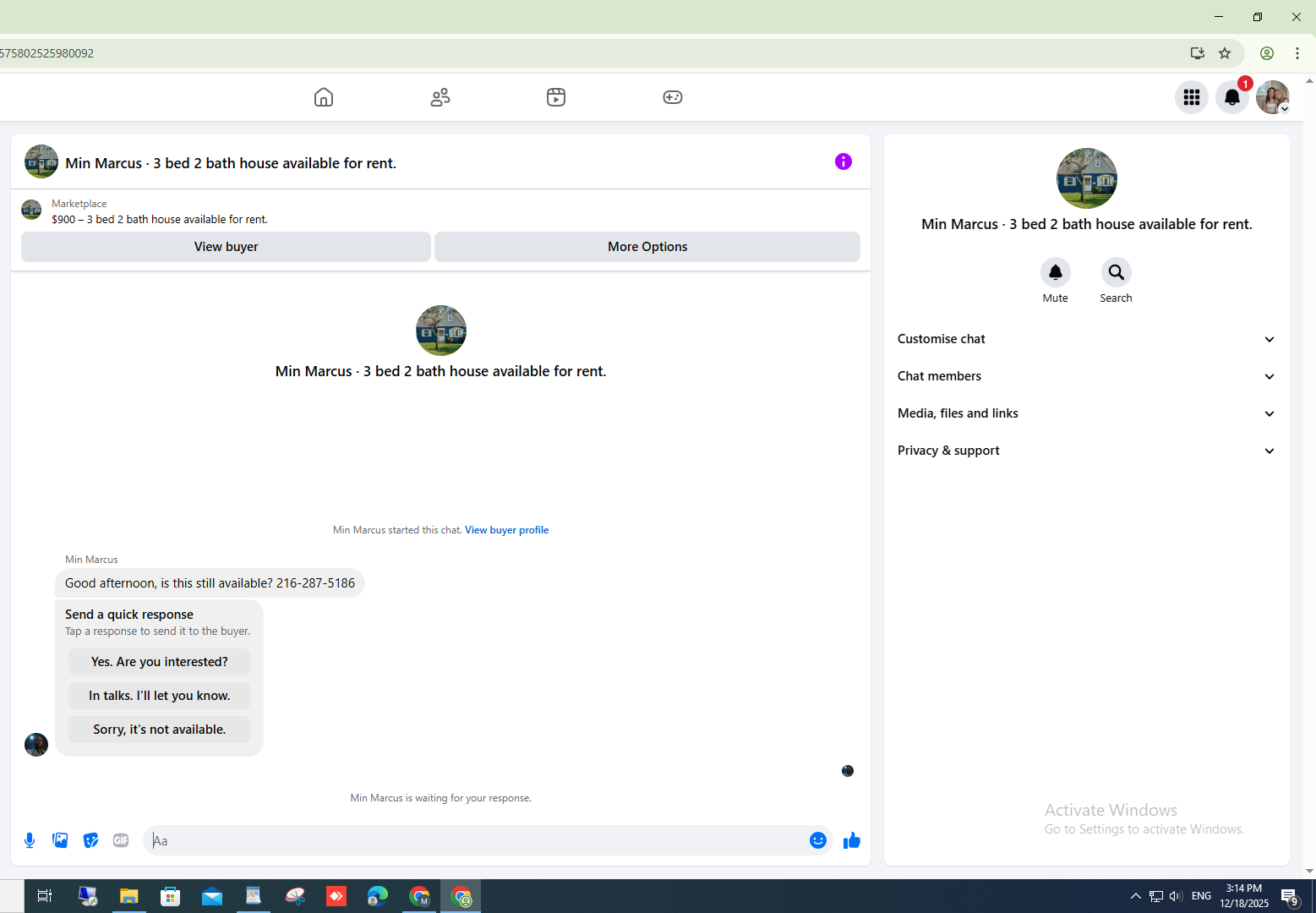Click the '$900 – 3 bed 2 bath house' listing text
This screenshot has width=1316, height=913.
(160, 219)
